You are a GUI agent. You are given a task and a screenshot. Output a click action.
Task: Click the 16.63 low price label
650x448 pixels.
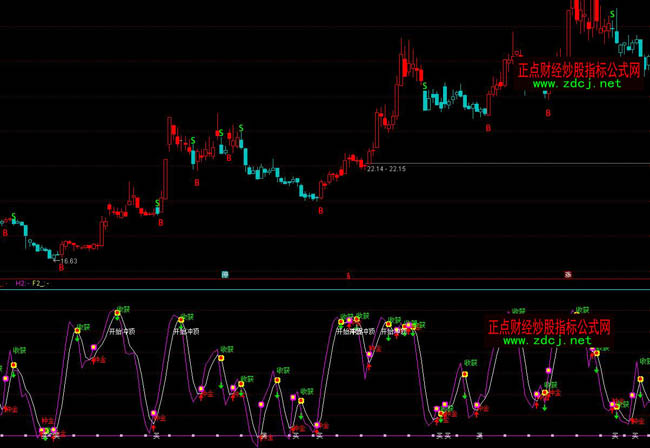(68, 261)
